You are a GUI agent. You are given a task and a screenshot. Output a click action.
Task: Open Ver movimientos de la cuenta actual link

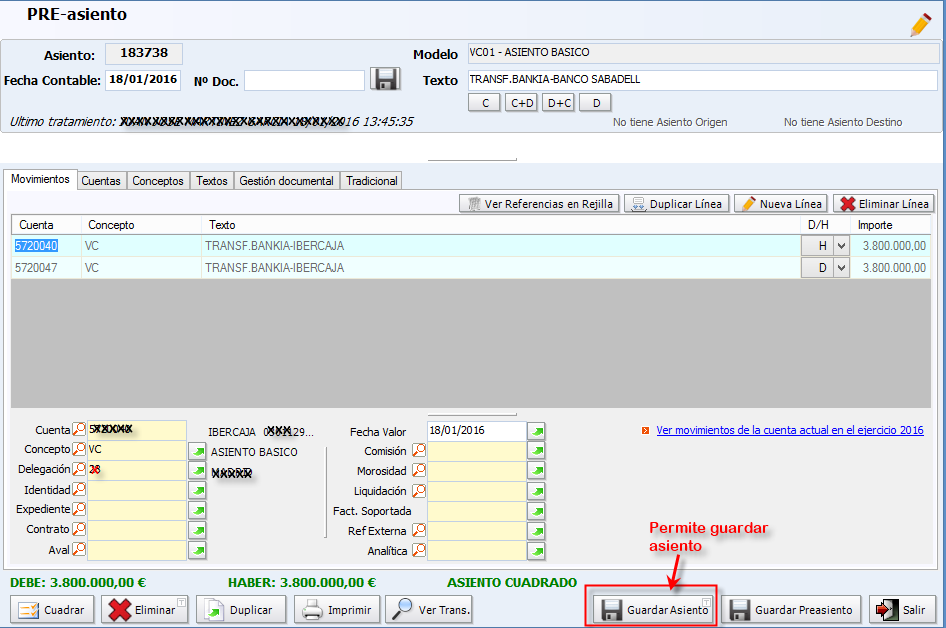coord(790,430)
